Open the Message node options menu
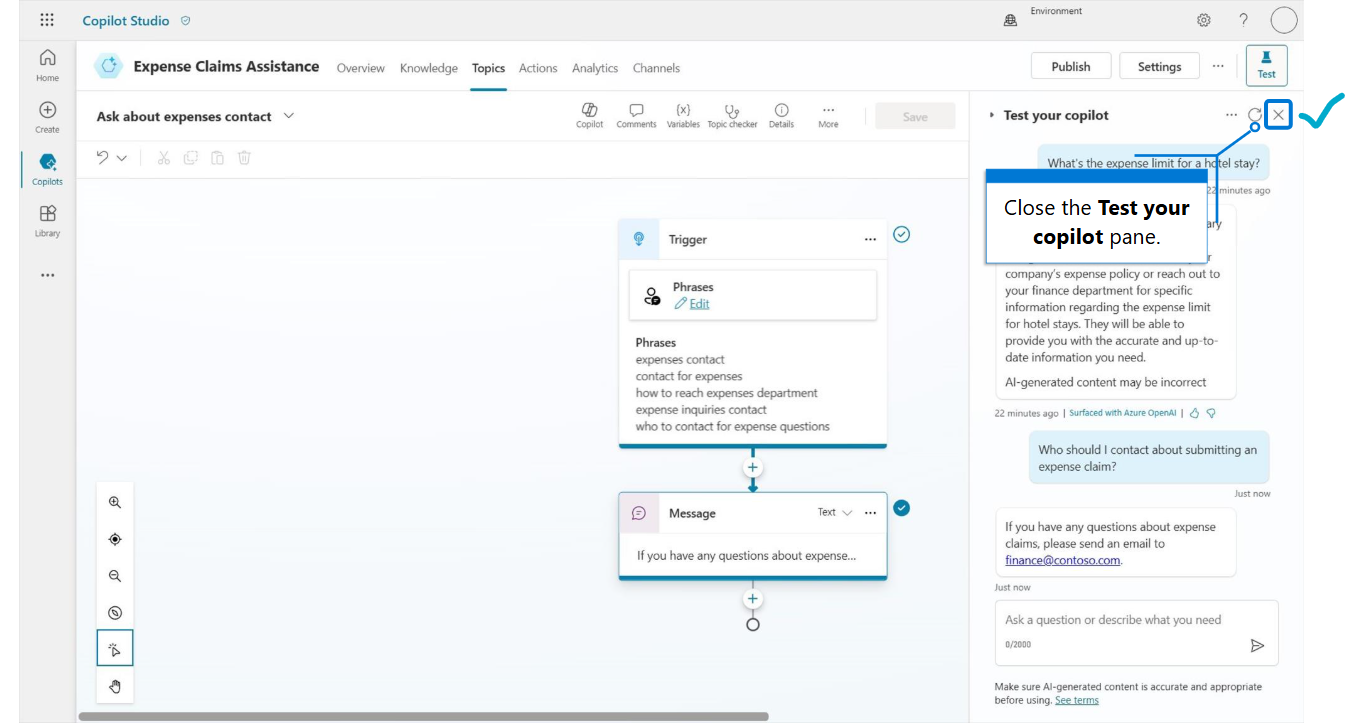The height and width of the screenshot is (723, 1346). (x=870, y=513)
